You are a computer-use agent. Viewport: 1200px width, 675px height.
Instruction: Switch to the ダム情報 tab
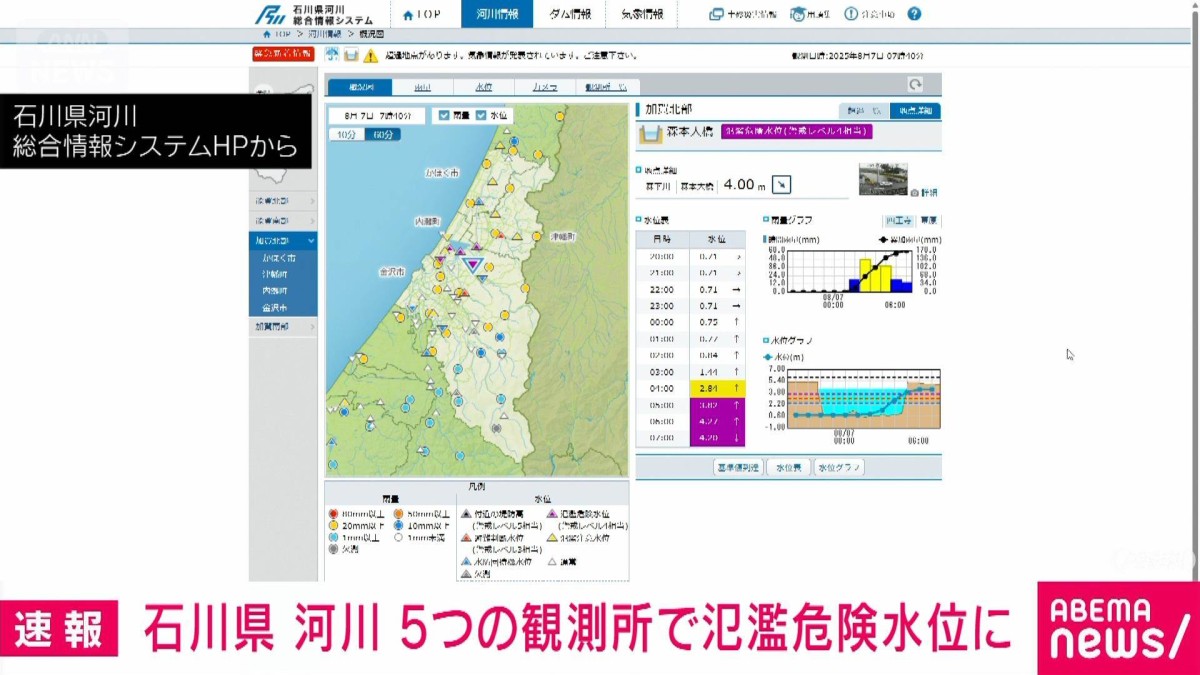[x=571, y=13]
